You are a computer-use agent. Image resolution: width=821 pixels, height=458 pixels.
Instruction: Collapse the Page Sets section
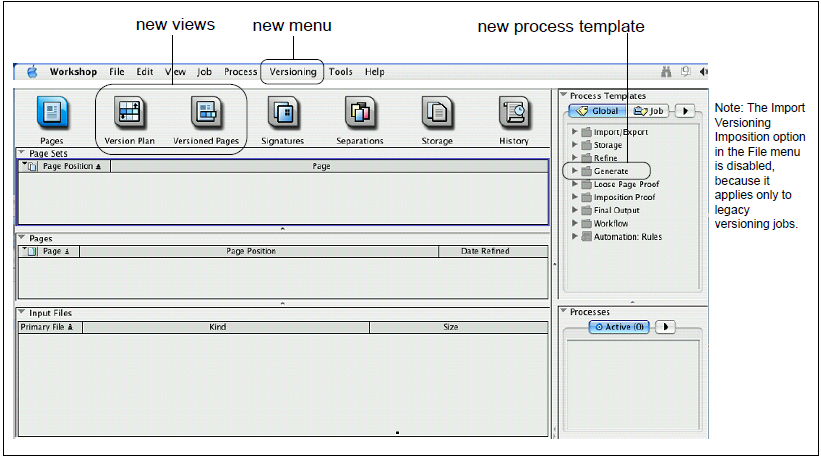click(21, 153)
